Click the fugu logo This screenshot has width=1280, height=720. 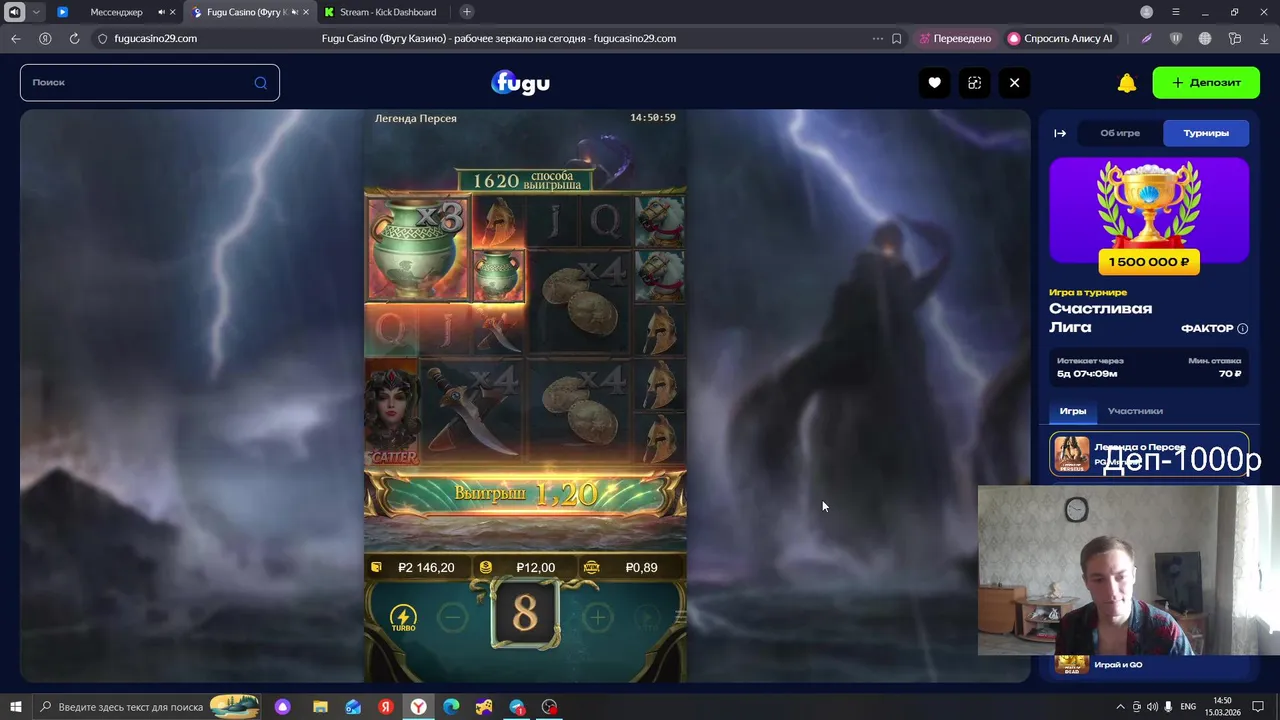(520, 83)
